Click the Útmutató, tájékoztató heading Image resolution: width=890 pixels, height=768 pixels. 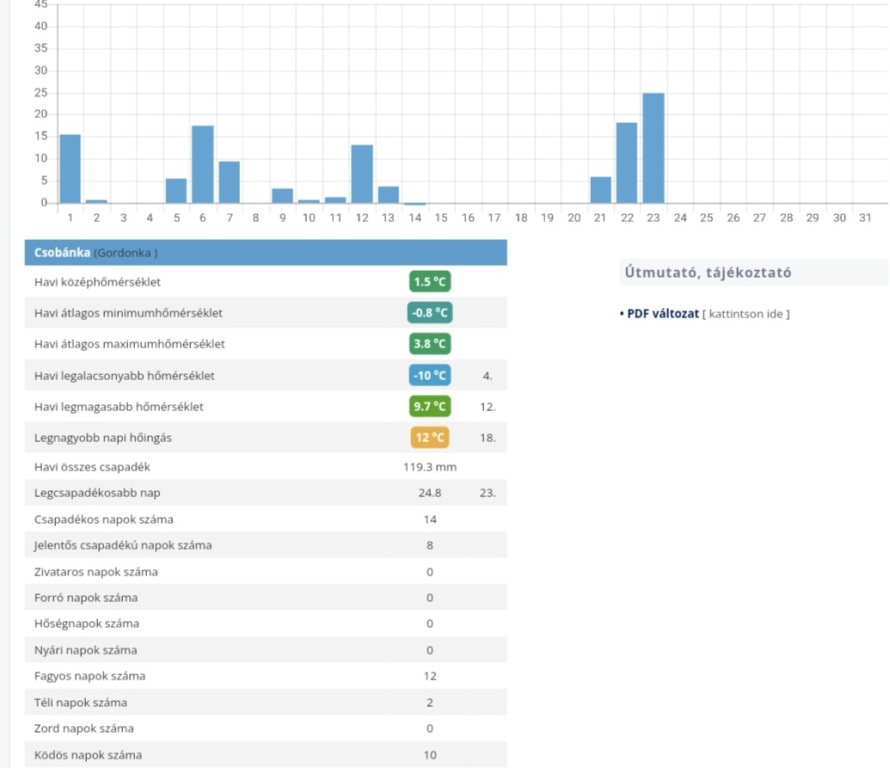[710, 272]
